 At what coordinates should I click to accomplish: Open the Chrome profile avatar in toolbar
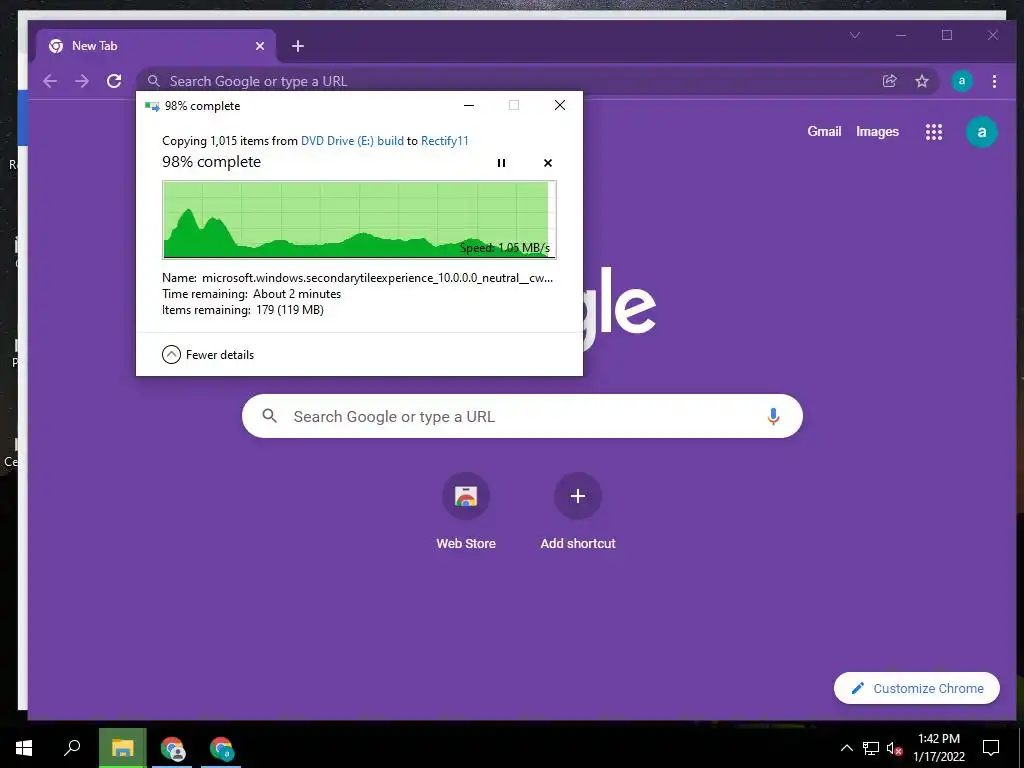point(961,81)
